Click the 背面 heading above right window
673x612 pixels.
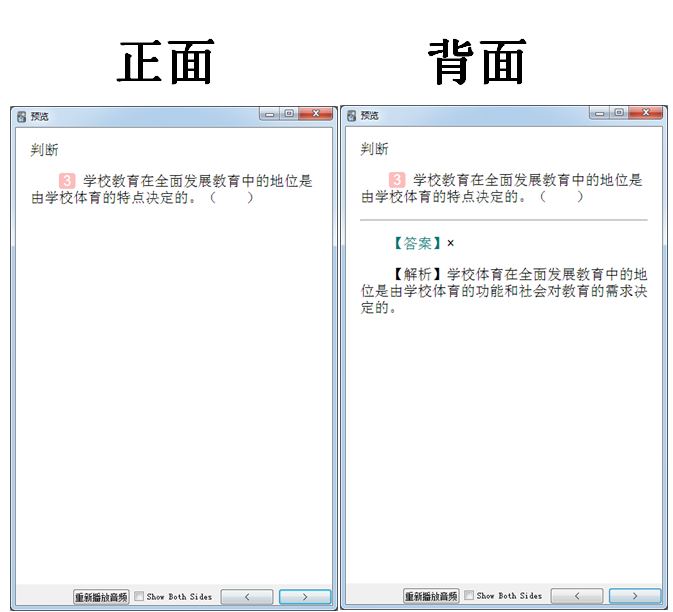477,62
